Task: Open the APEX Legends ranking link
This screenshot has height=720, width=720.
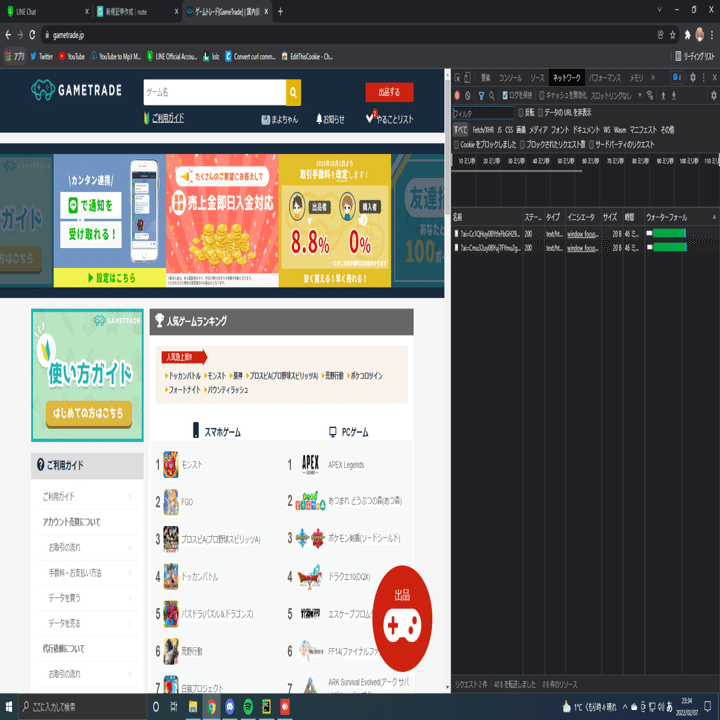Action: 346,465
